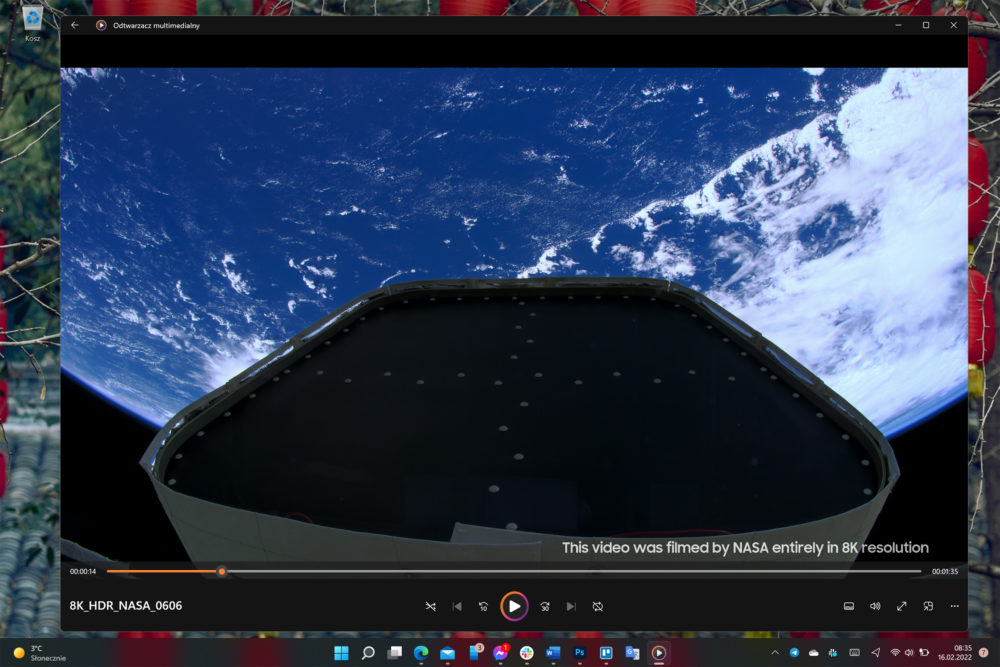Open Task View in the taskbar
This screenshot has width=1000, height=667.
tap(395, 652)
